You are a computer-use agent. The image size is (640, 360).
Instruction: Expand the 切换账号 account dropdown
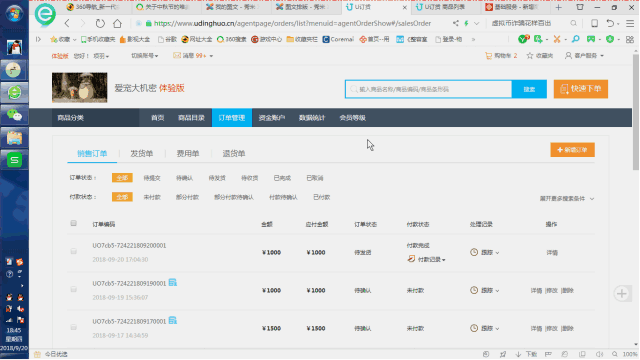[x=144, y=56]
